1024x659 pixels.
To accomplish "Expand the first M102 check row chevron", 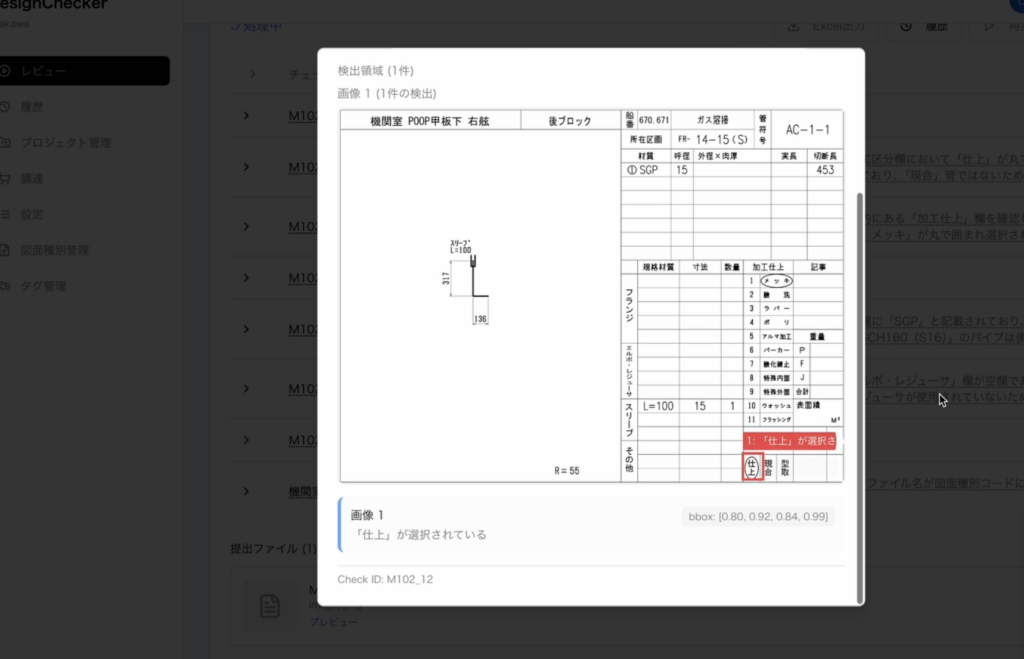I will click(246, 116).
